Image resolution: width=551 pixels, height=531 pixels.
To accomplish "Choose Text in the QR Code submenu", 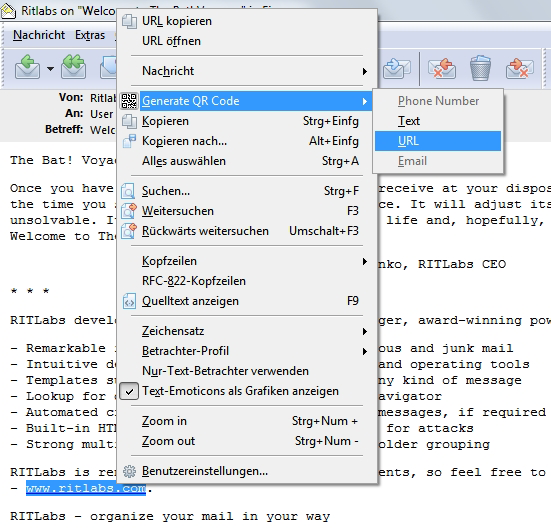I will pyautogui.click(x=438, y=121).
